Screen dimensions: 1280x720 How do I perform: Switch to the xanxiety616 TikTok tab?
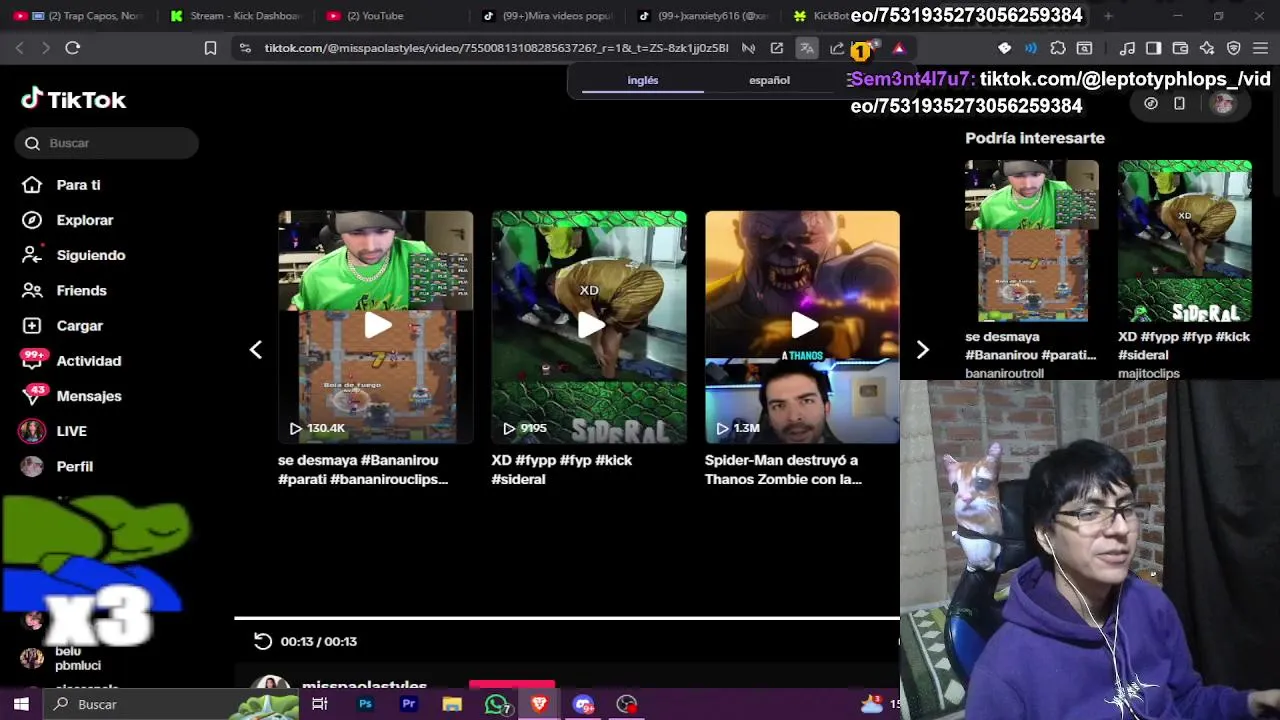point(703,16)
